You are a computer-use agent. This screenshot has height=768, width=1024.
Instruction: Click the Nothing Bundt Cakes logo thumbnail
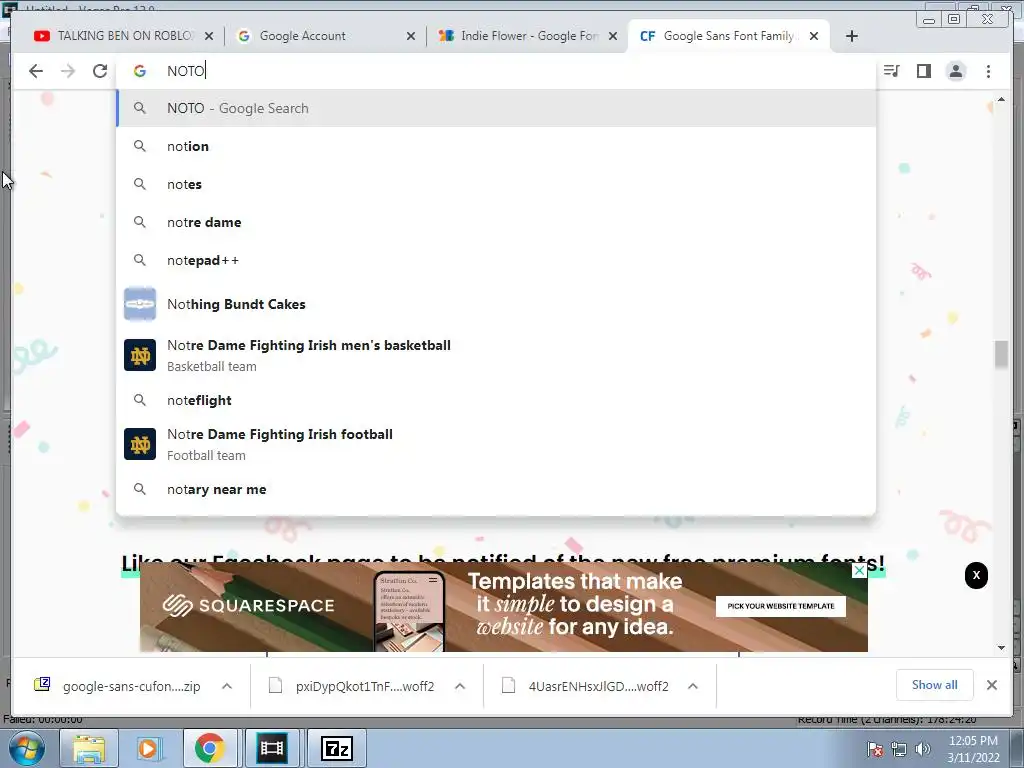click(x=140, y=304)
